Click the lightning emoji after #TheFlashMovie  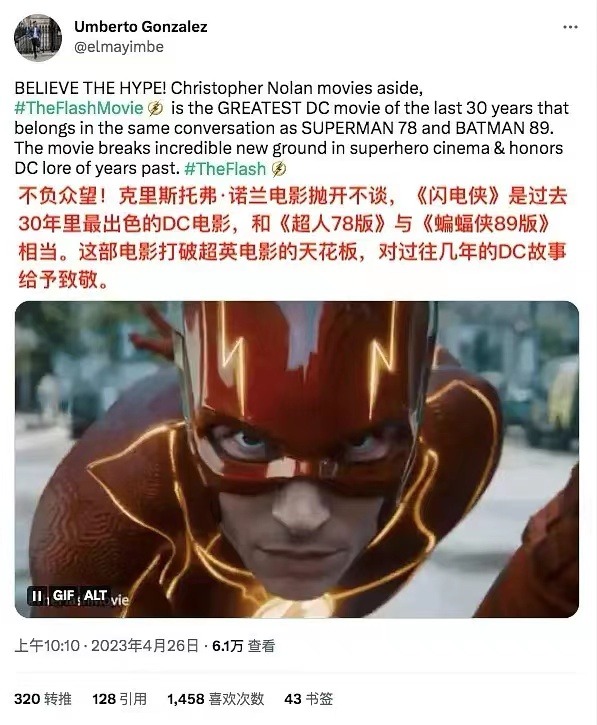coord(156,109)
